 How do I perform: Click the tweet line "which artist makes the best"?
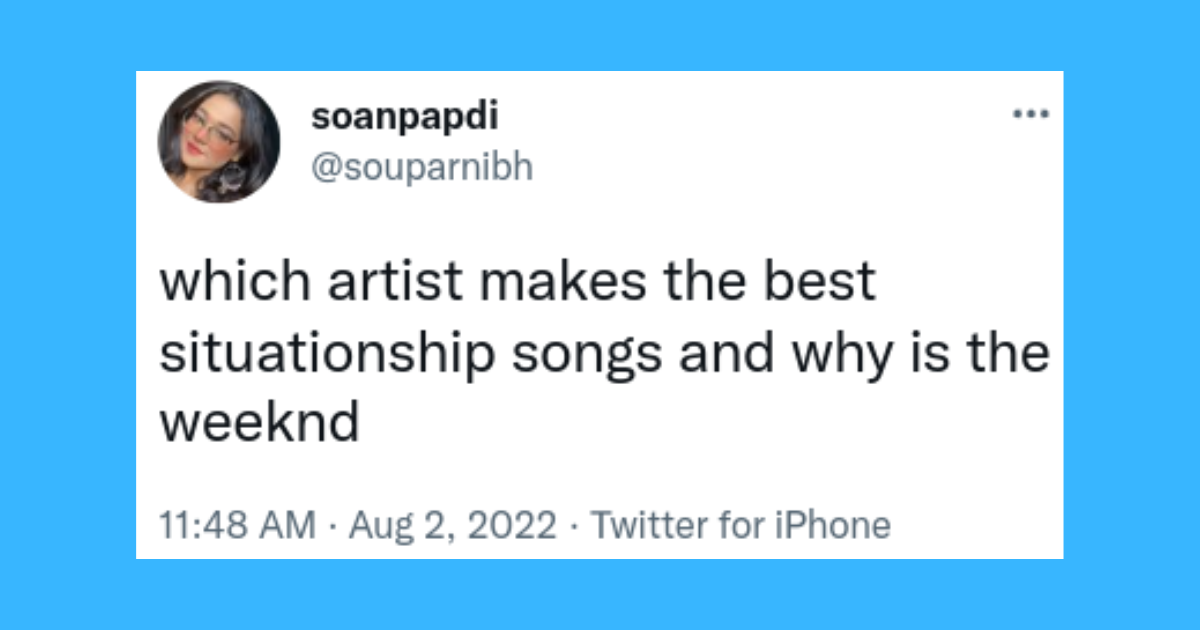pyautogui.click(x=518, y=283)
